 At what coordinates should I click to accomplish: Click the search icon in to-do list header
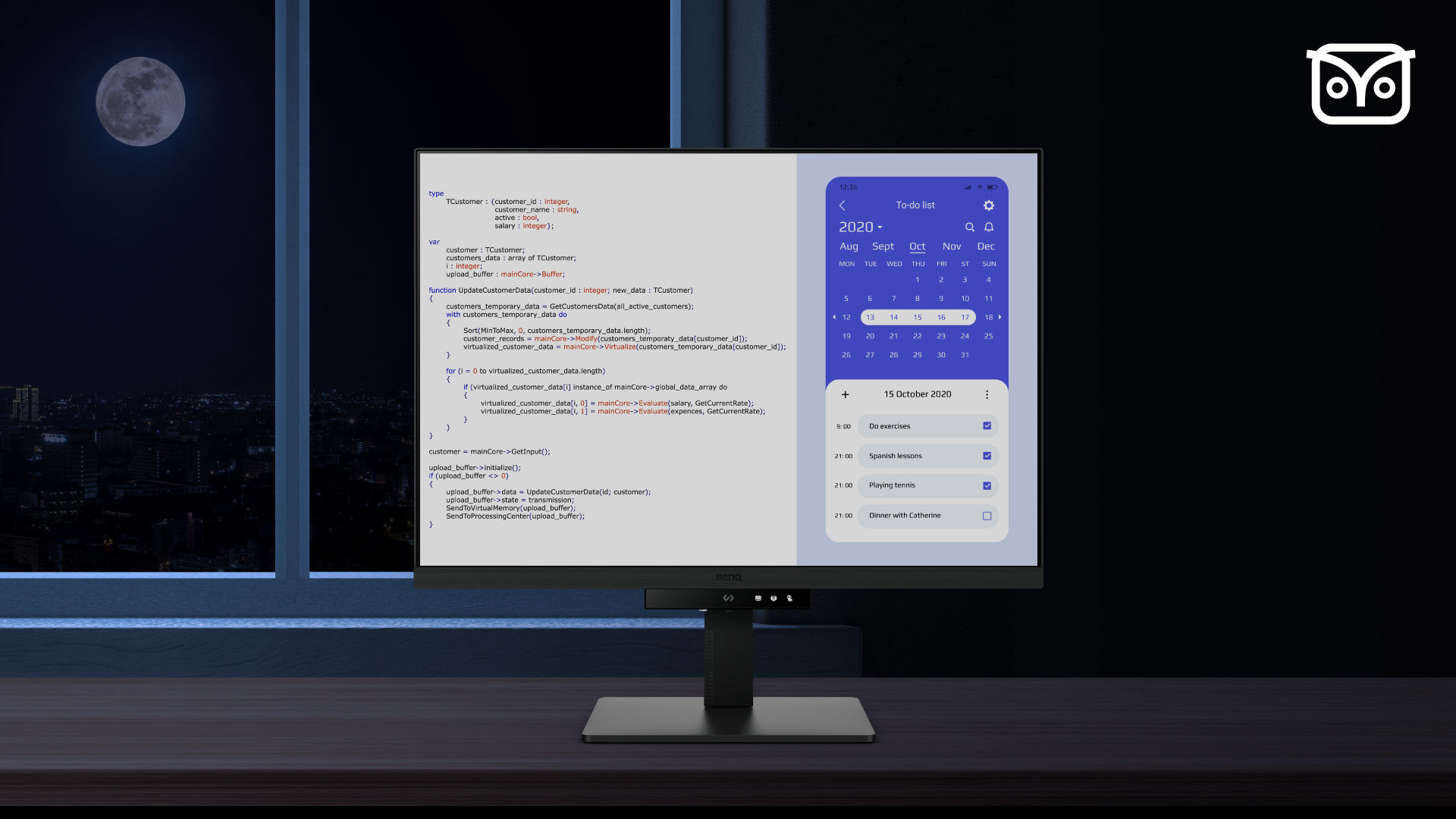969,226
